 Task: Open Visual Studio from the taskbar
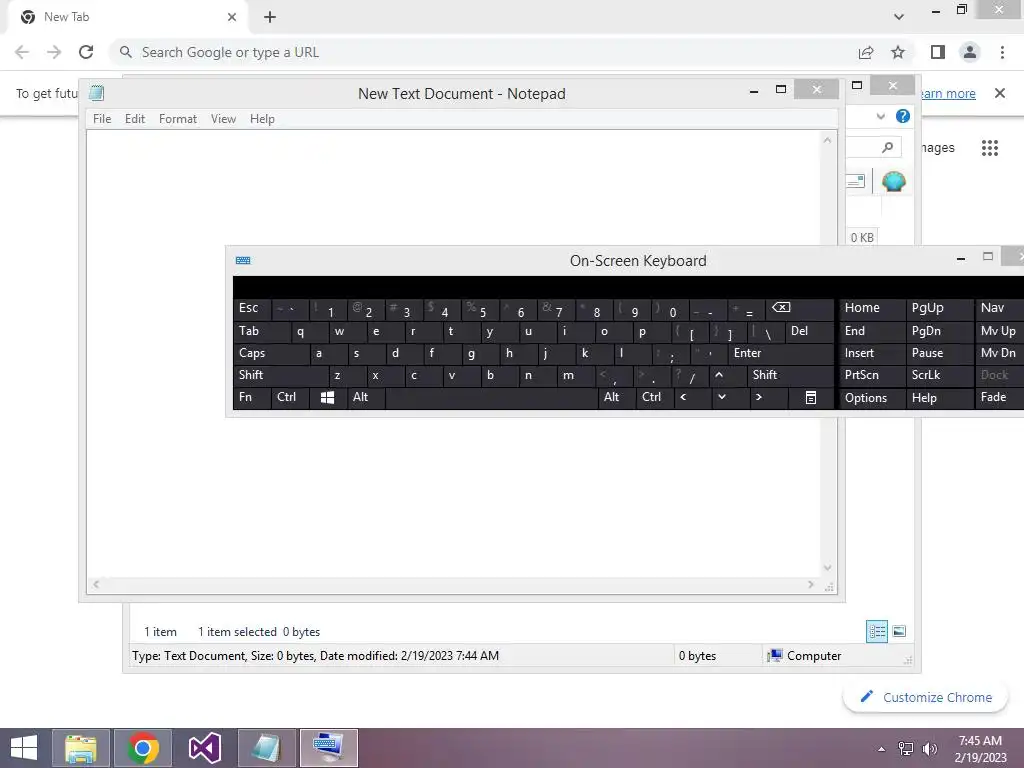click(204, 748)
